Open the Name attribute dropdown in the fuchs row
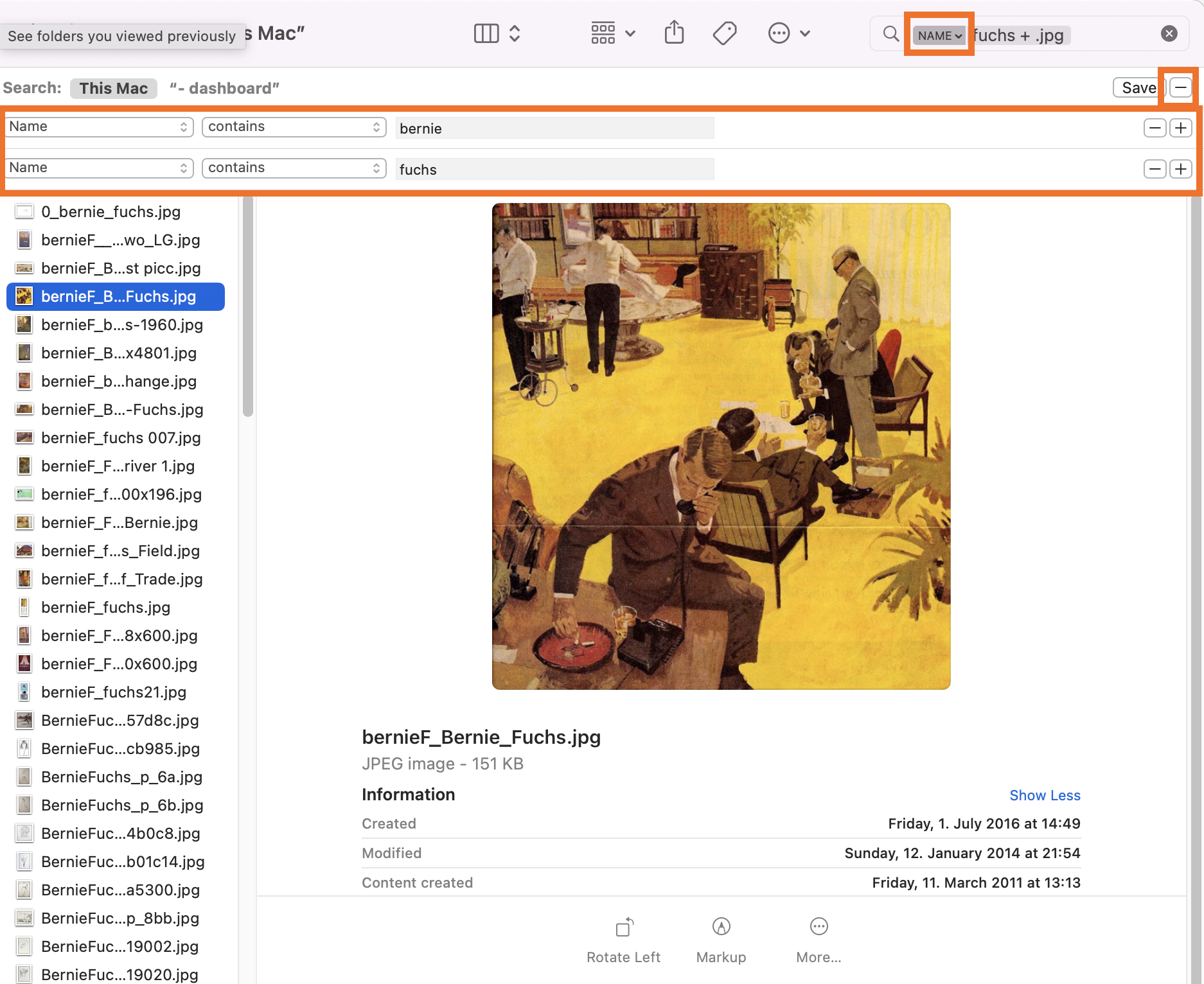Viewport: 1204px width, 984px height. (x=100, y=168)
